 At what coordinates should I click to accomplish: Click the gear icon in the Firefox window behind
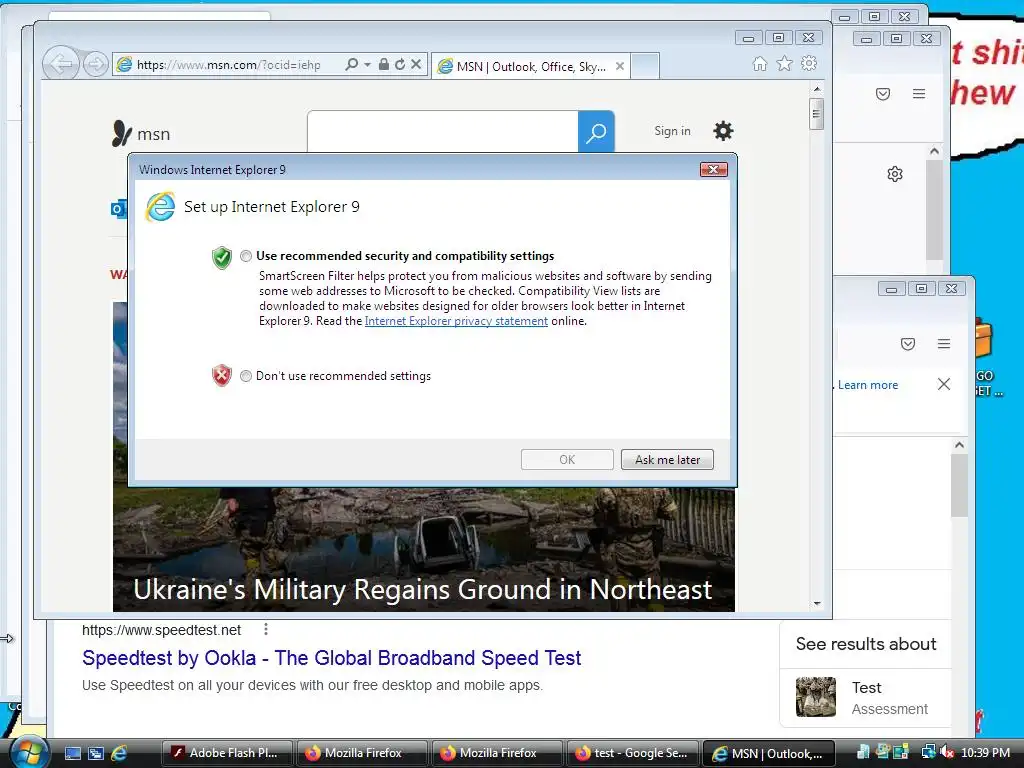[895, 174]
